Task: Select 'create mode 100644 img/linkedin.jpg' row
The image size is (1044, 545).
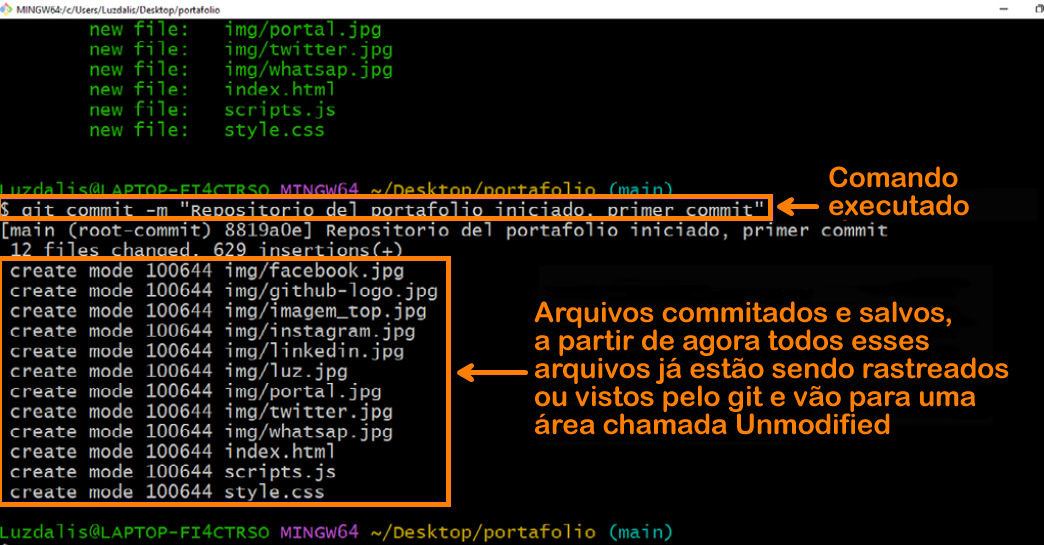Action: point(207,351)
